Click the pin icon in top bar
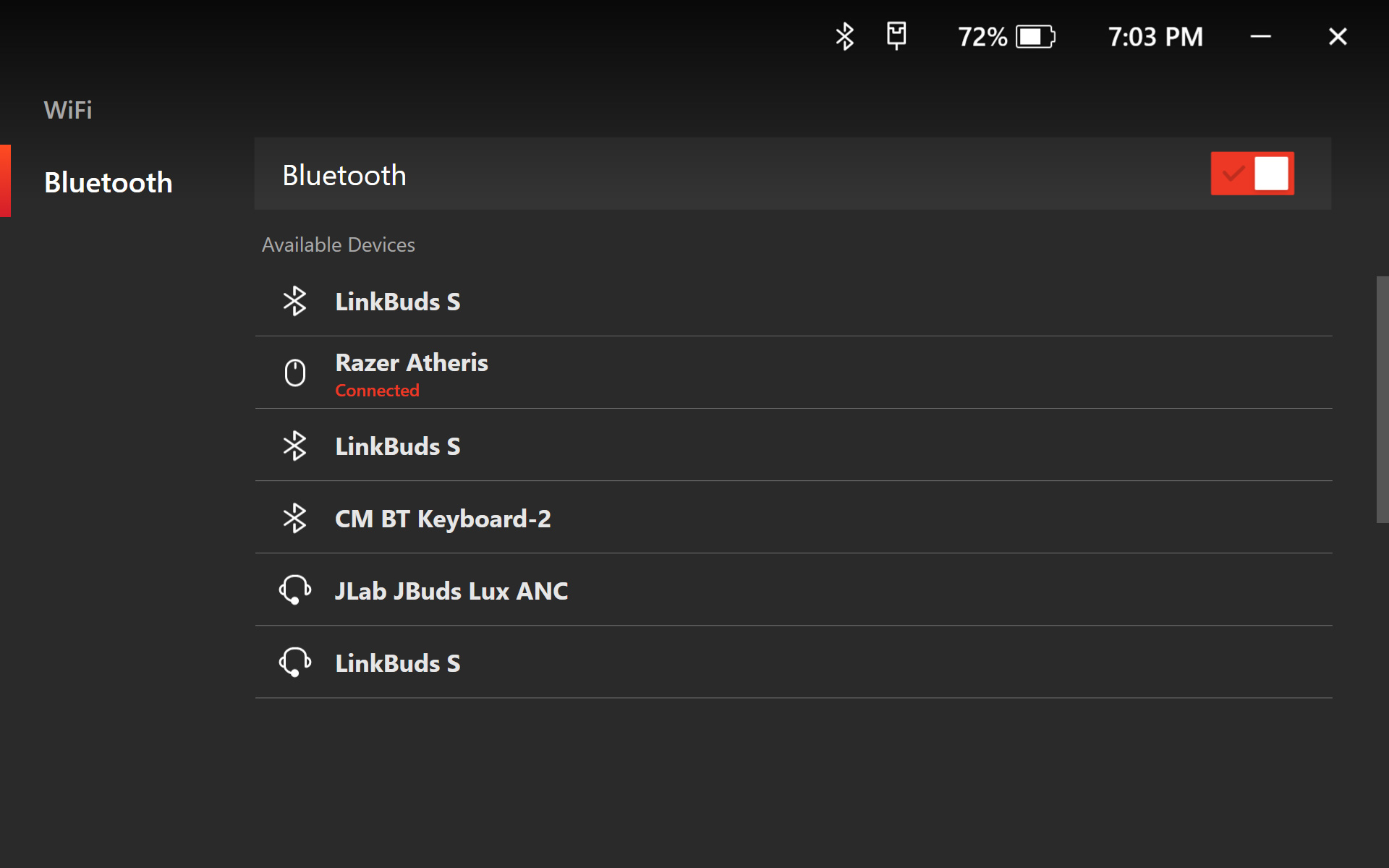Viewport: 1389px width, 868px height. (896, 35)
